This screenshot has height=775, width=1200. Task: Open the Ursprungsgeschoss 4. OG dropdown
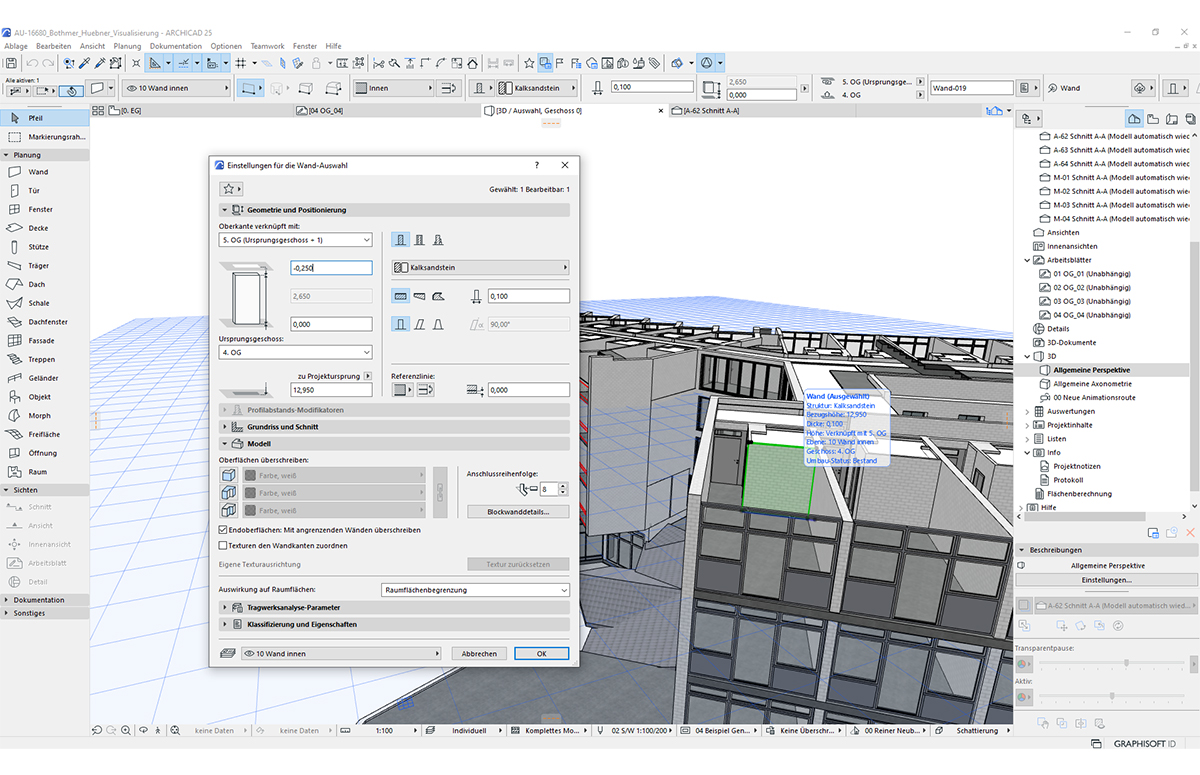tap(295, 352)
